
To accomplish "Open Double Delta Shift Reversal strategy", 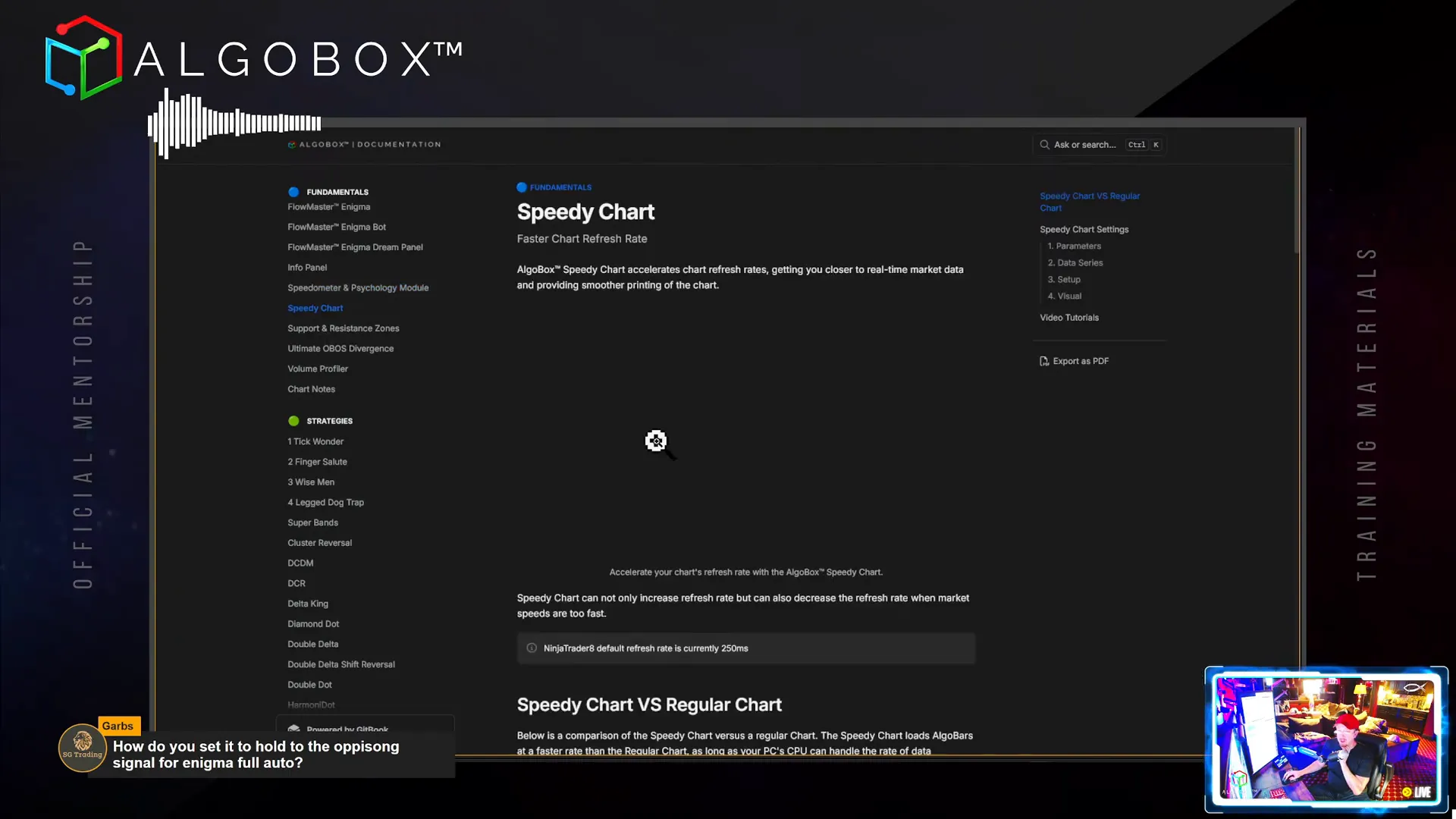I will tap(341, 665).
